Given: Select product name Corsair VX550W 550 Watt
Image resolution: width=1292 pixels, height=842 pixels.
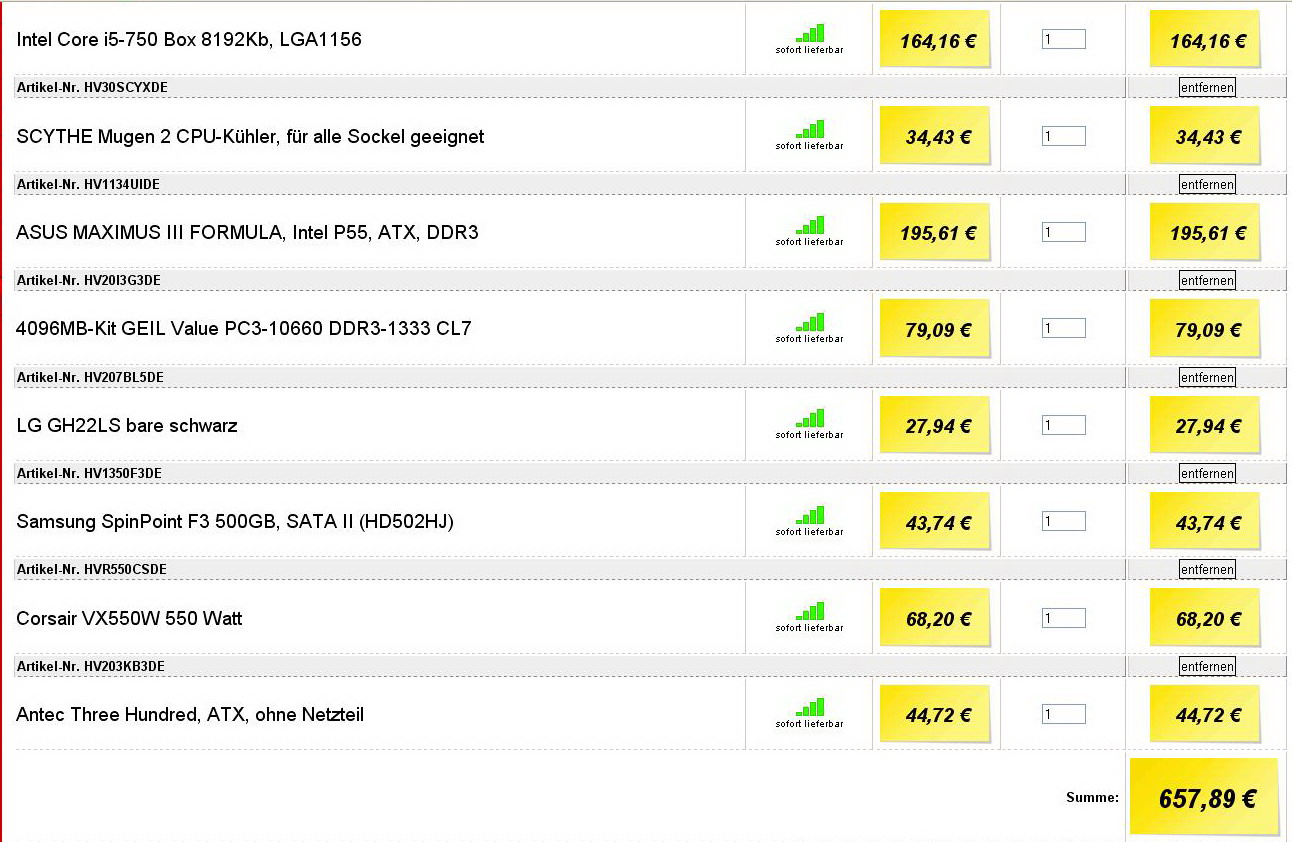Looking at the screenshot, I should 129,618.
